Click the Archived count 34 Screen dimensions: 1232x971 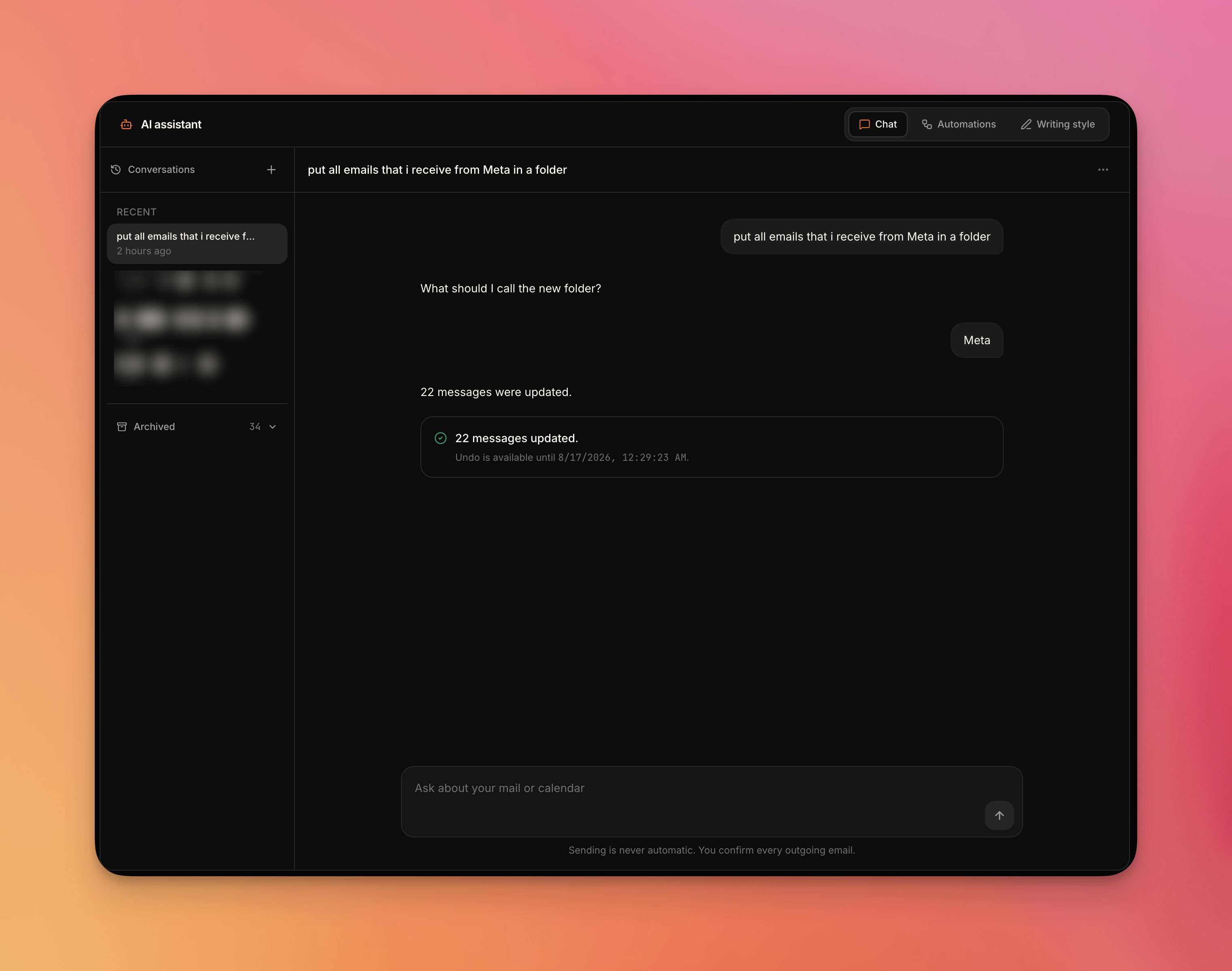255,426
